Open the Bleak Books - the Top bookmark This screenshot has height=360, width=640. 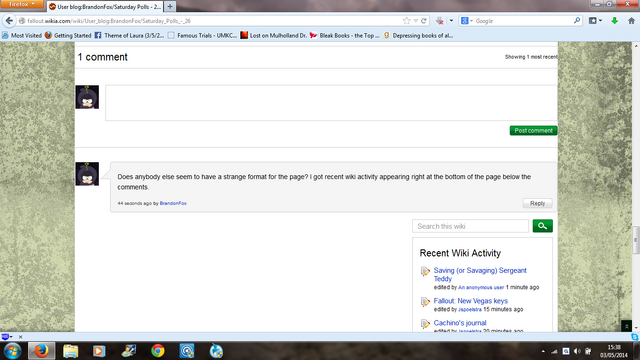click(344, 36)
